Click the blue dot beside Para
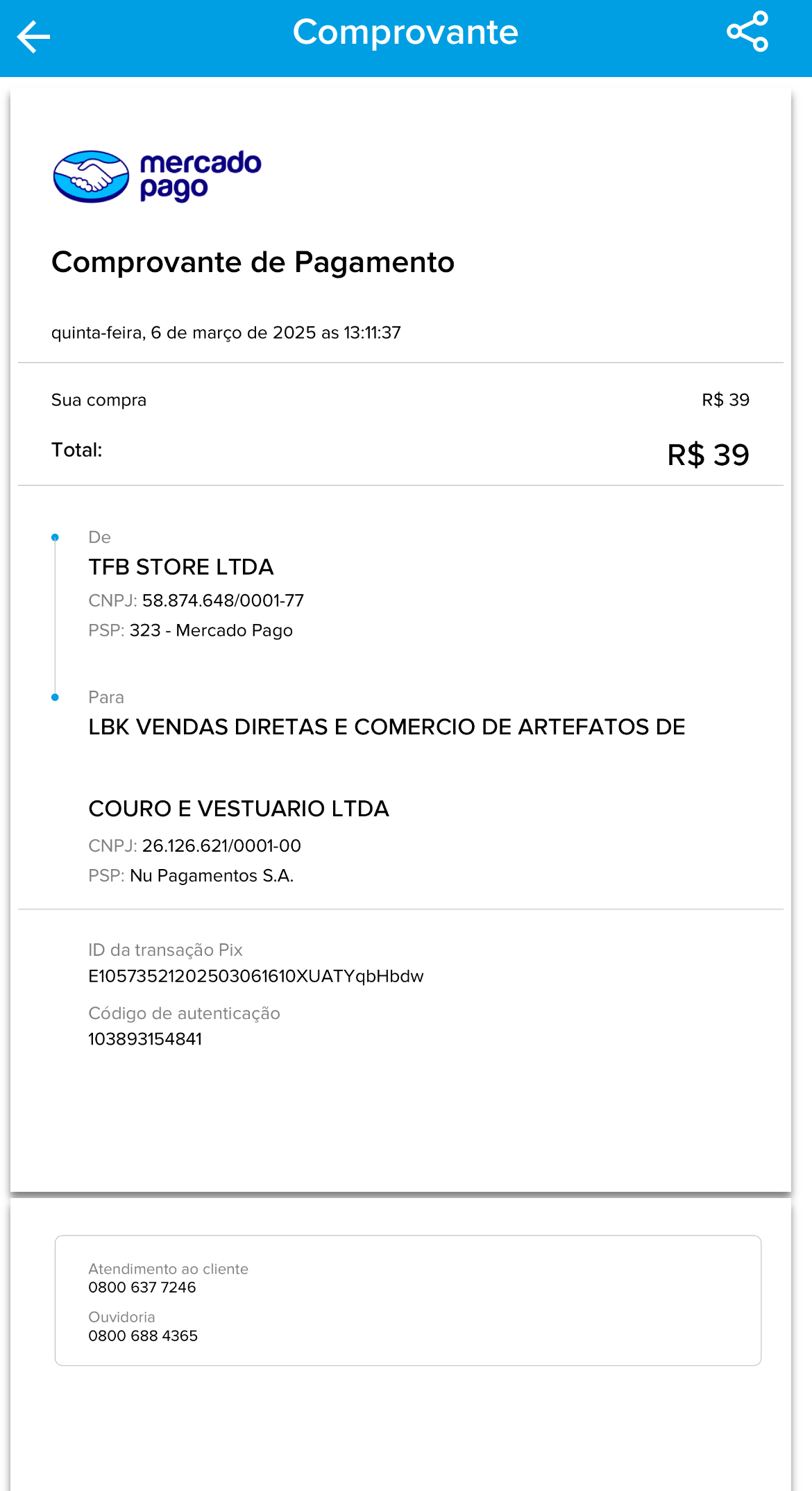This screenshot has width=812, height=1491. [55, 698]
